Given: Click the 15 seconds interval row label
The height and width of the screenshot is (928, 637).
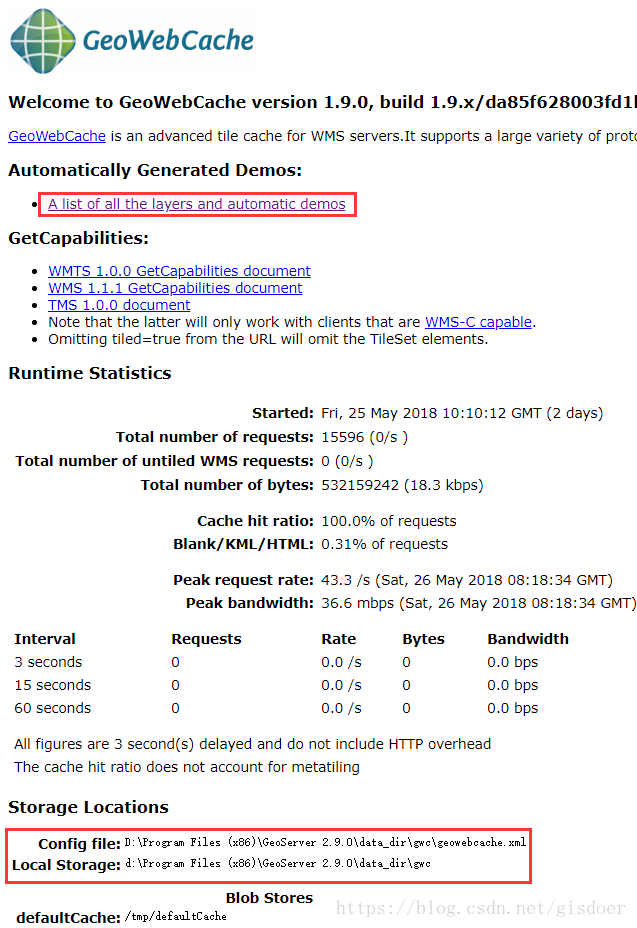Looking at the screenshot, I should coord(53,685).
